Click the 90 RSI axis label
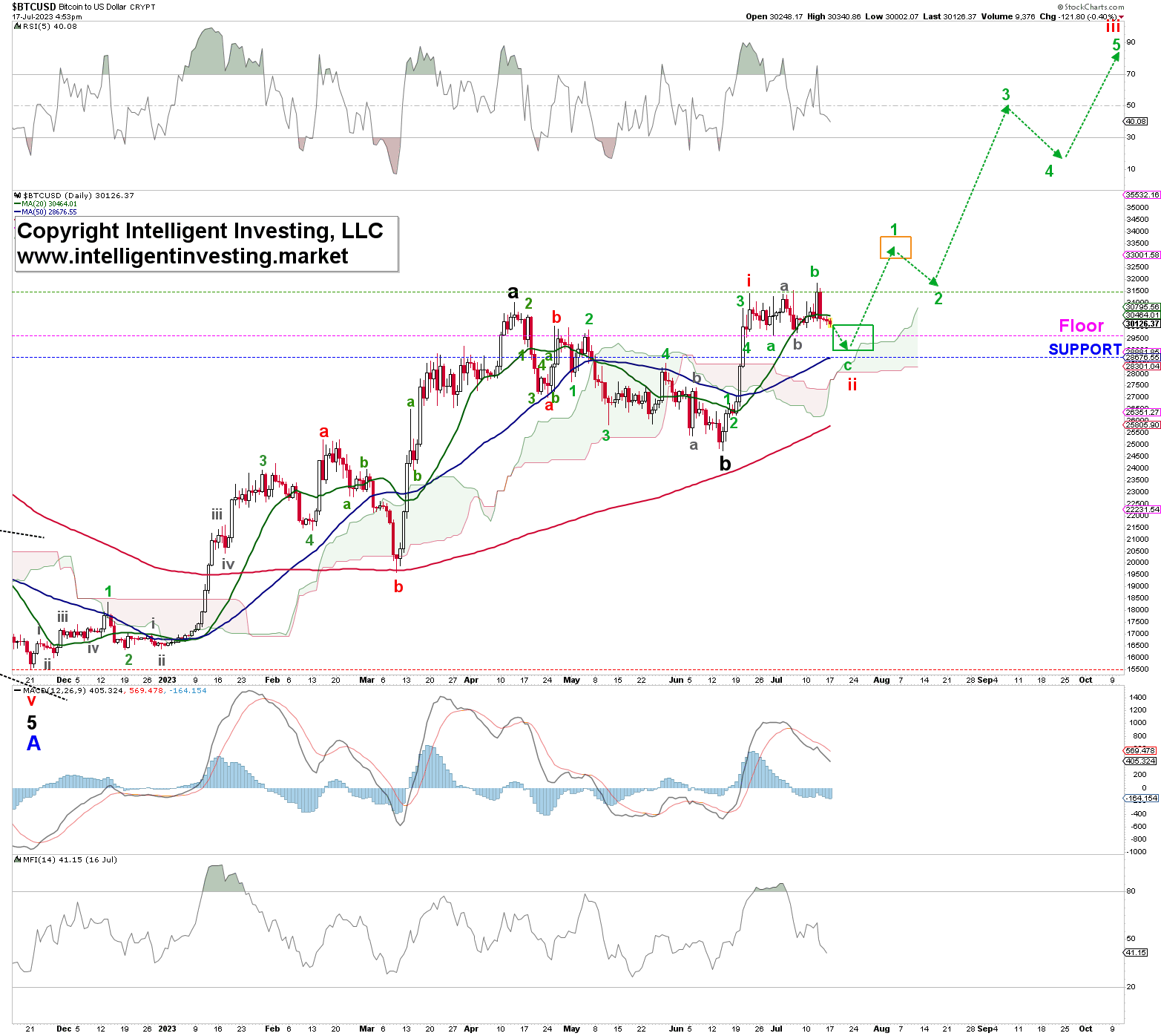The height and width of the screenshot is (1036, 1161). click(1131, 42)
